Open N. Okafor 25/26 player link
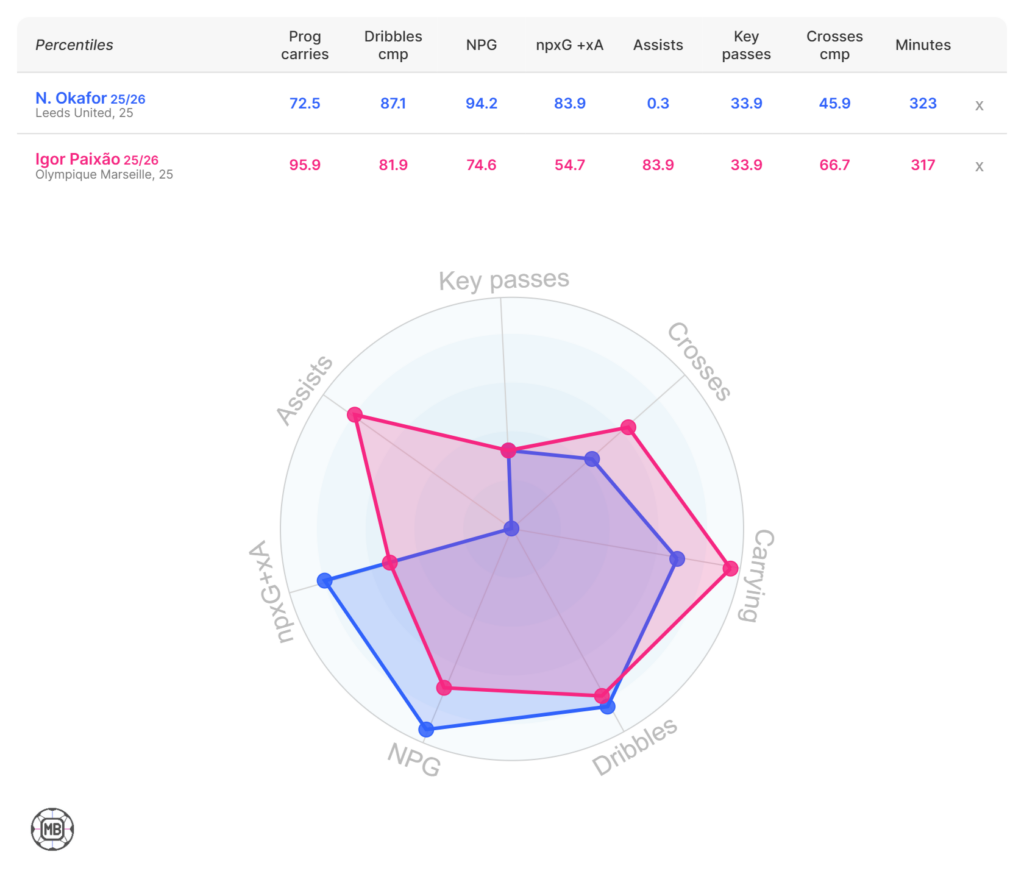 pyautogui.click(x=90, y=99)
